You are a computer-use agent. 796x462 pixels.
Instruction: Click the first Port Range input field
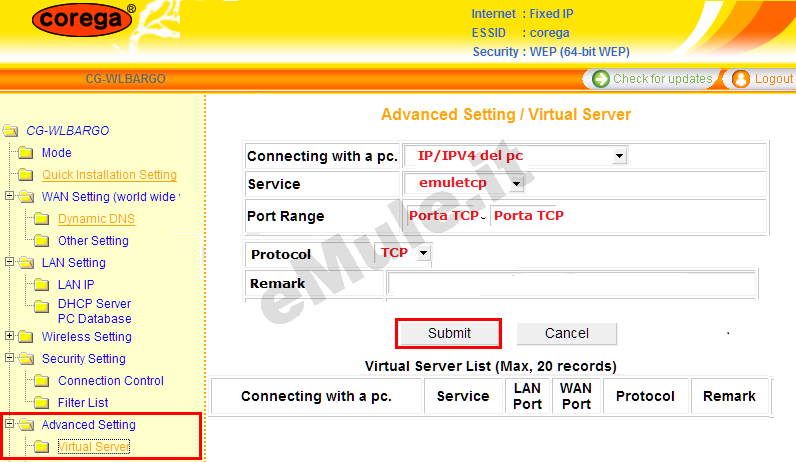[446, 216]
